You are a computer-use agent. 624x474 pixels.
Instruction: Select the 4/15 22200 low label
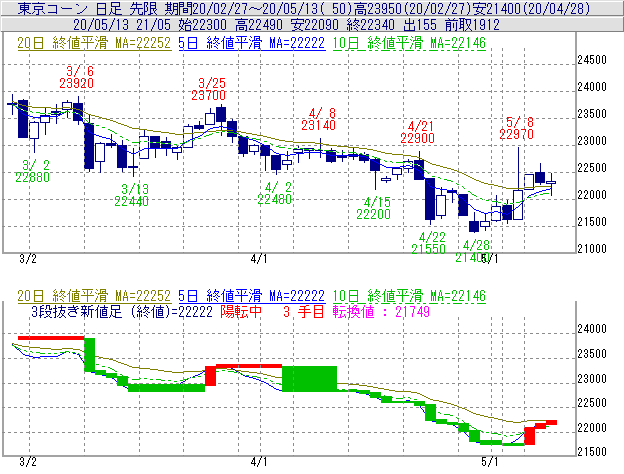[x=373, y=208]
